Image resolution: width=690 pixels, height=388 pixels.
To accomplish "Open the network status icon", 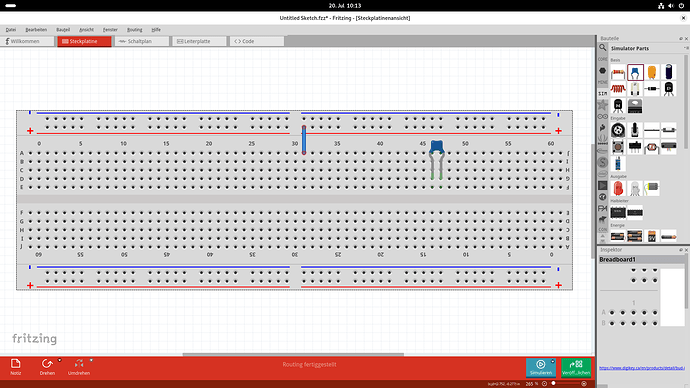I will (661, 6).
